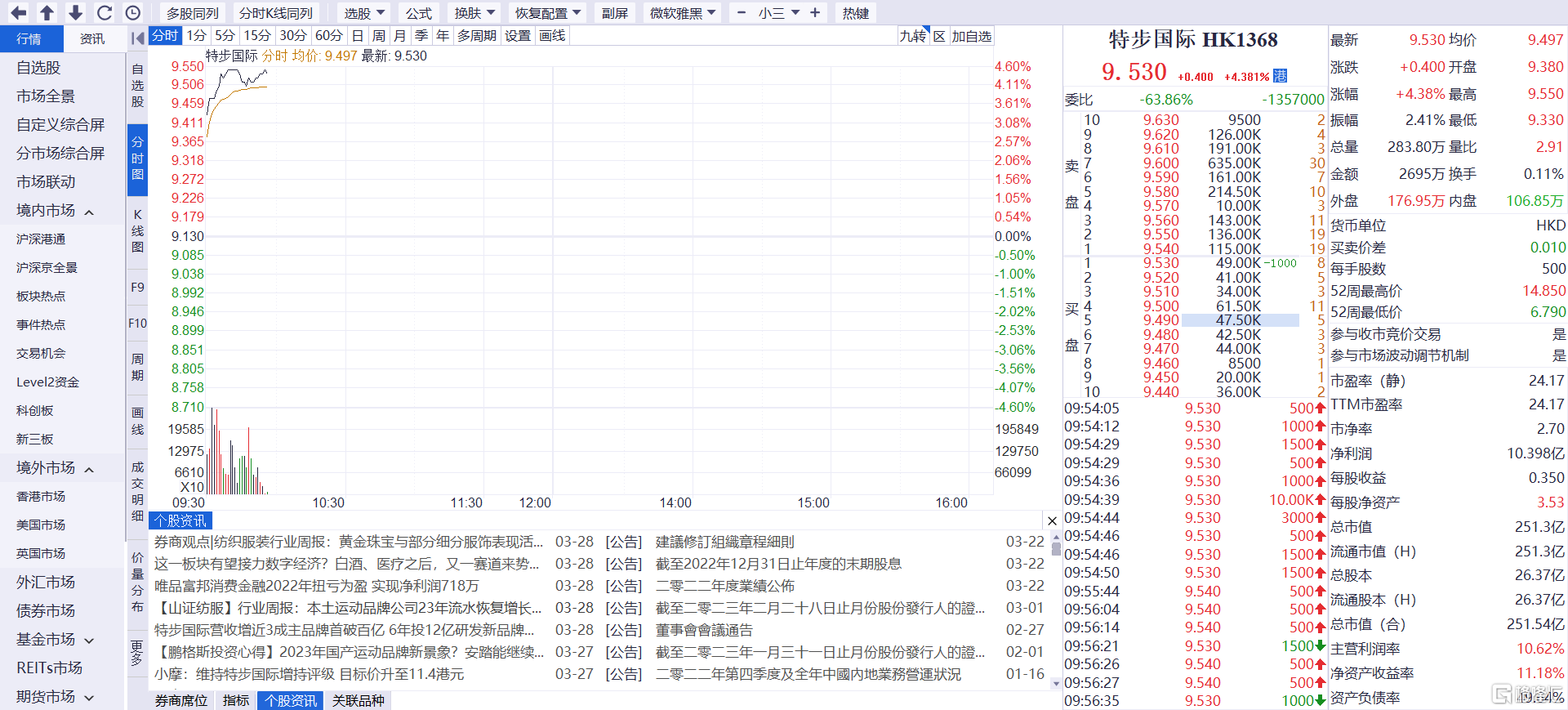
Task: Open 沪深港通 in sidebar
Action: pos(41,239)
